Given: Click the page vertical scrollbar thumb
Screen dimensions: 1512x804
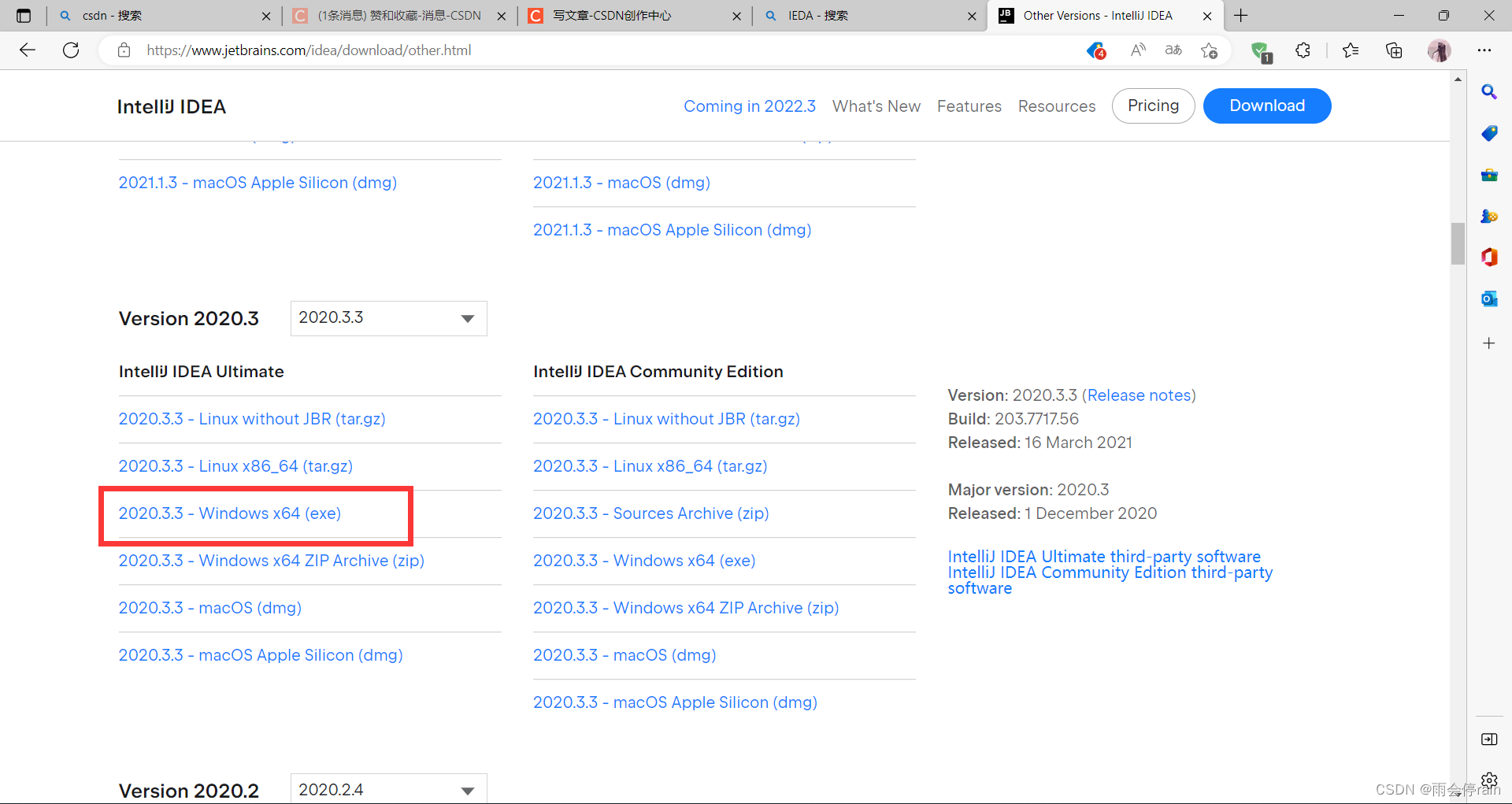Looking at the screenshot, I should [1458, 244].
